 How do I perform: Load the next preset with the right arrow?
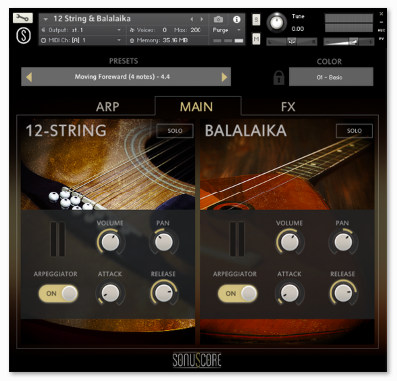[224, 77]
